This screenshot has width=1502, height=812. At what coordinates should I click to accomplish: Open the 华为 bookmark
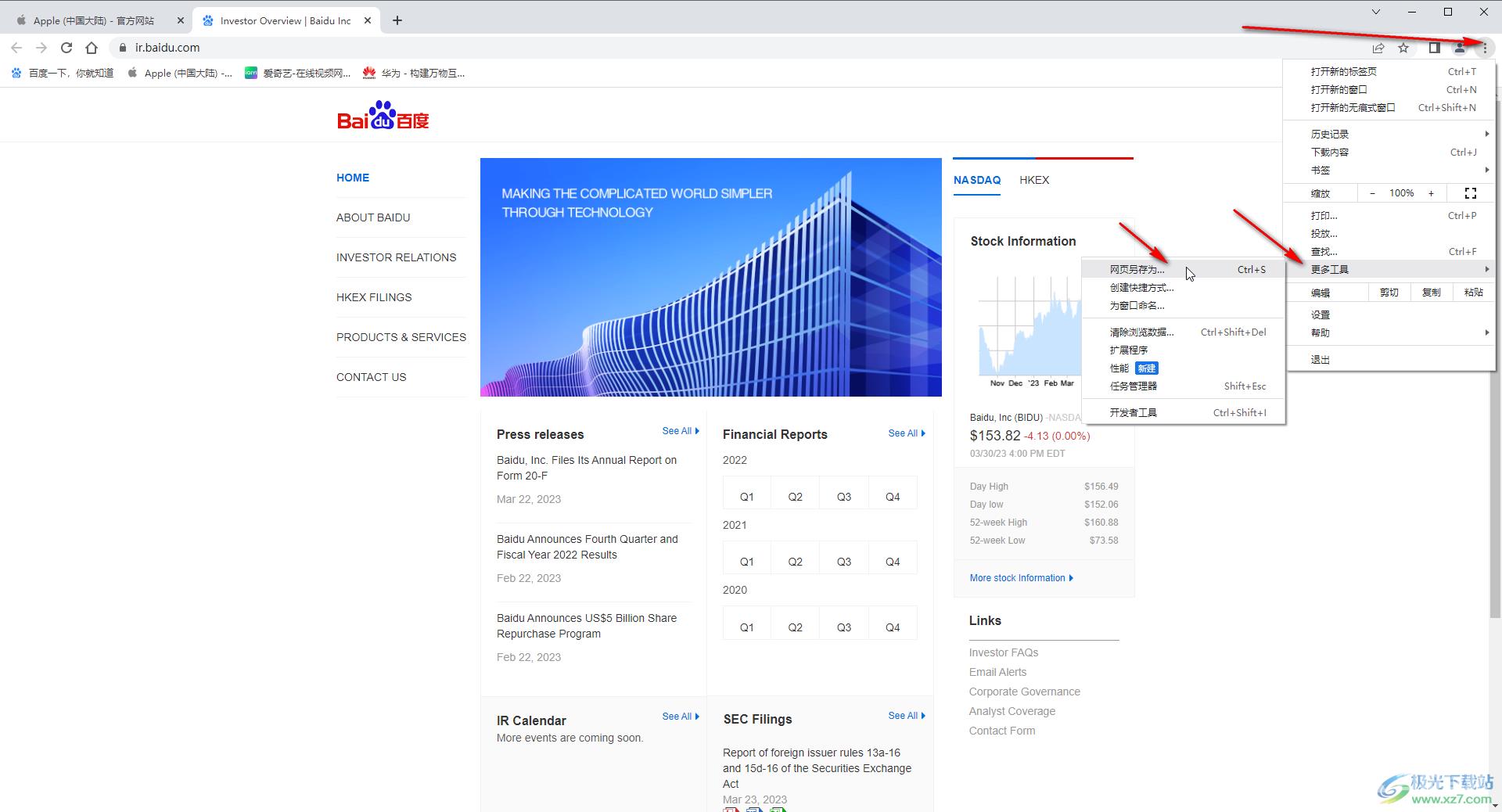pyautogui.click(x=413, y=73)
